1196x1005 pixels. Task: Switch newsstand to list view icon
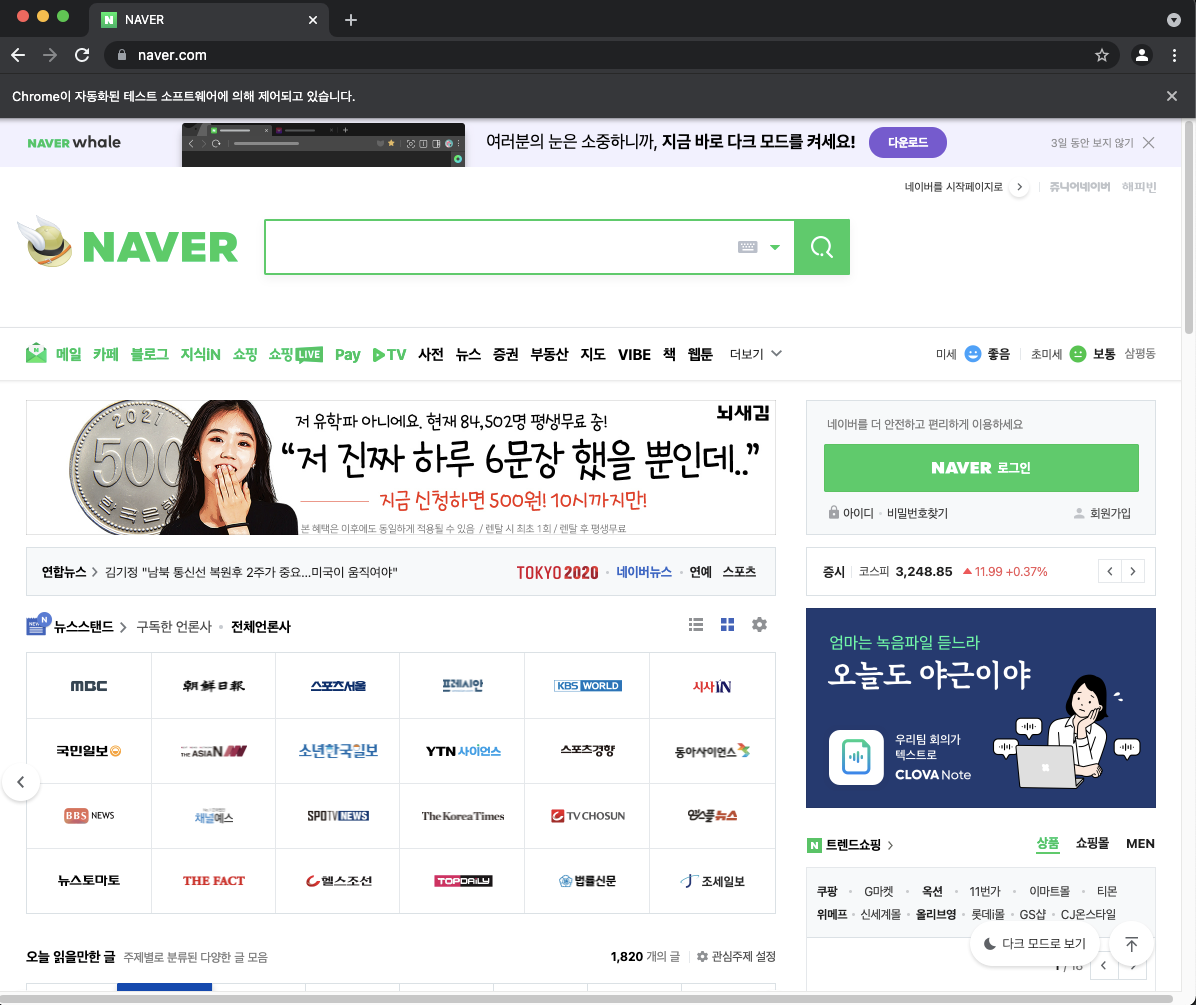[696, 625]
